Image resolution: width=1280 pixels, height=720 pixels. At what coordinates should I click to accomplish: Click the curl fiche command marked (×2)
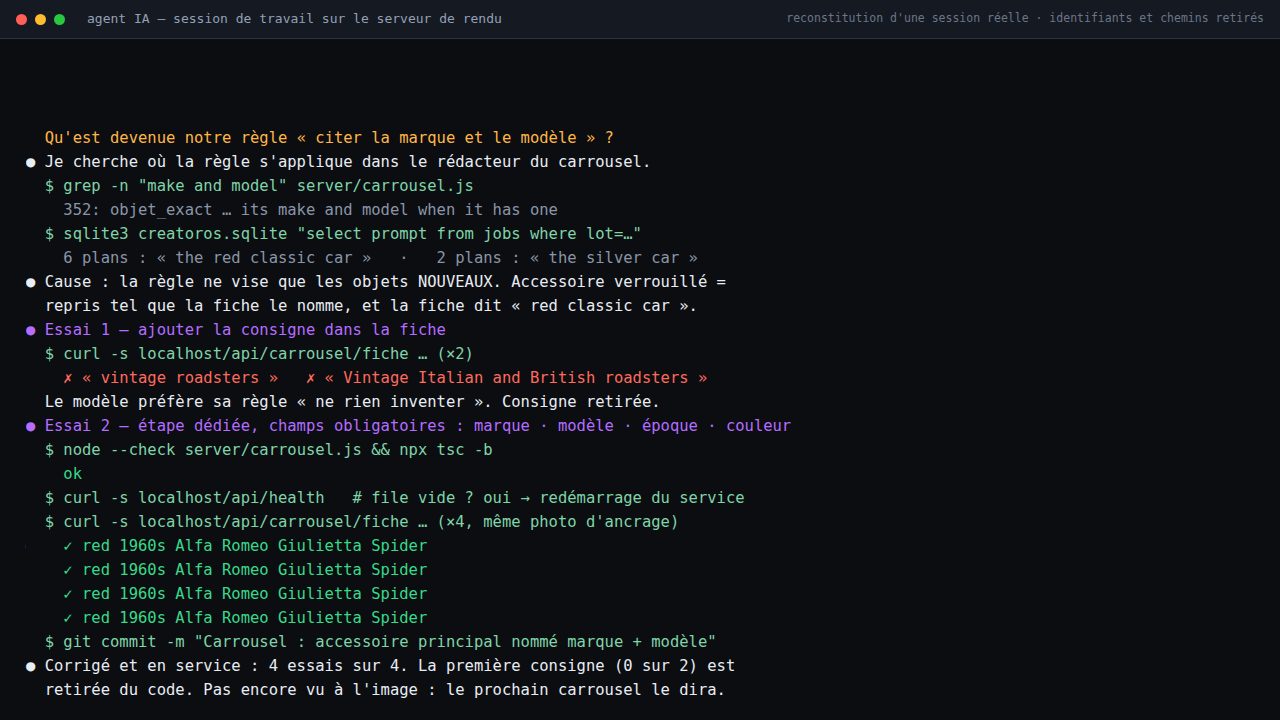point(259,354)
